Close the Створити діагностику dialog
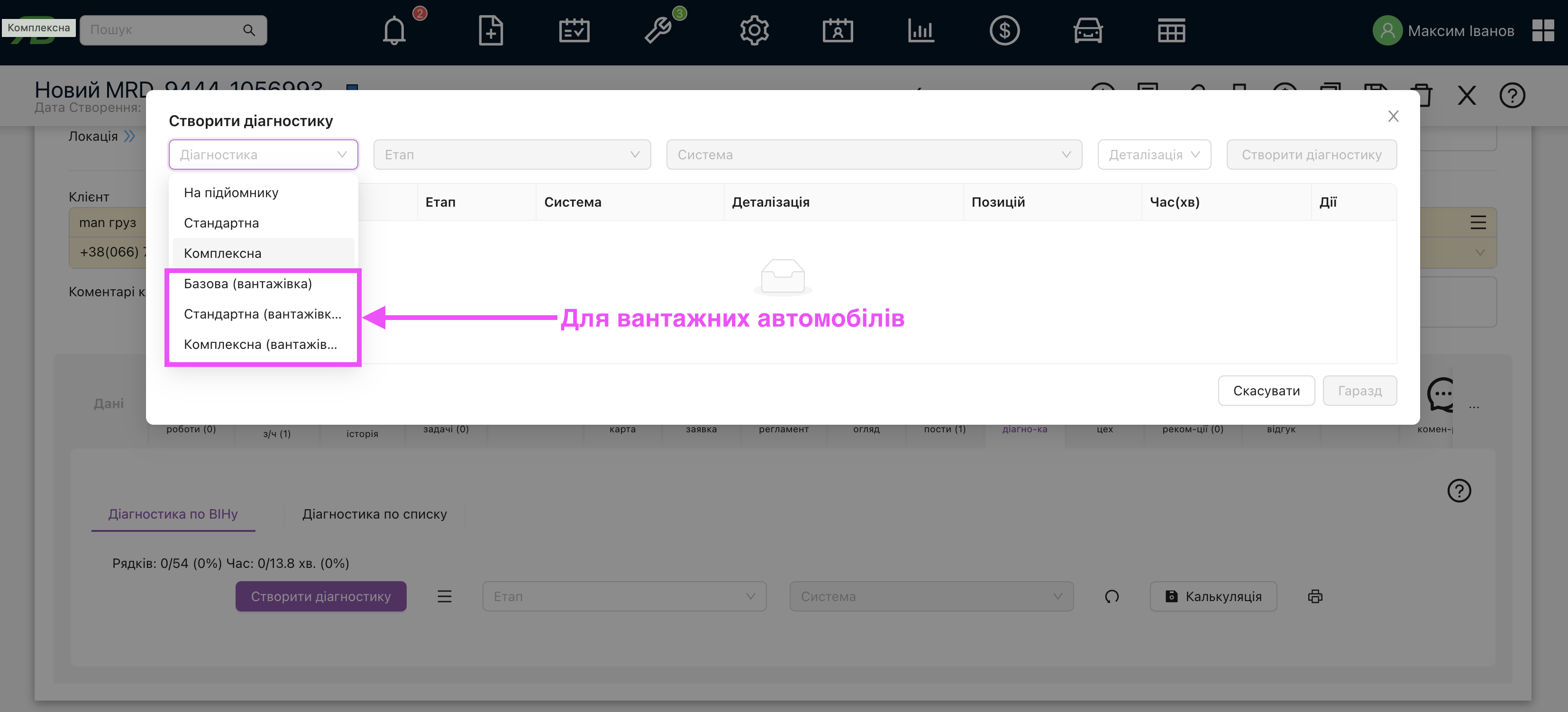Image resolution: width=1568 pixels, height=712 pixels. 1393,116
